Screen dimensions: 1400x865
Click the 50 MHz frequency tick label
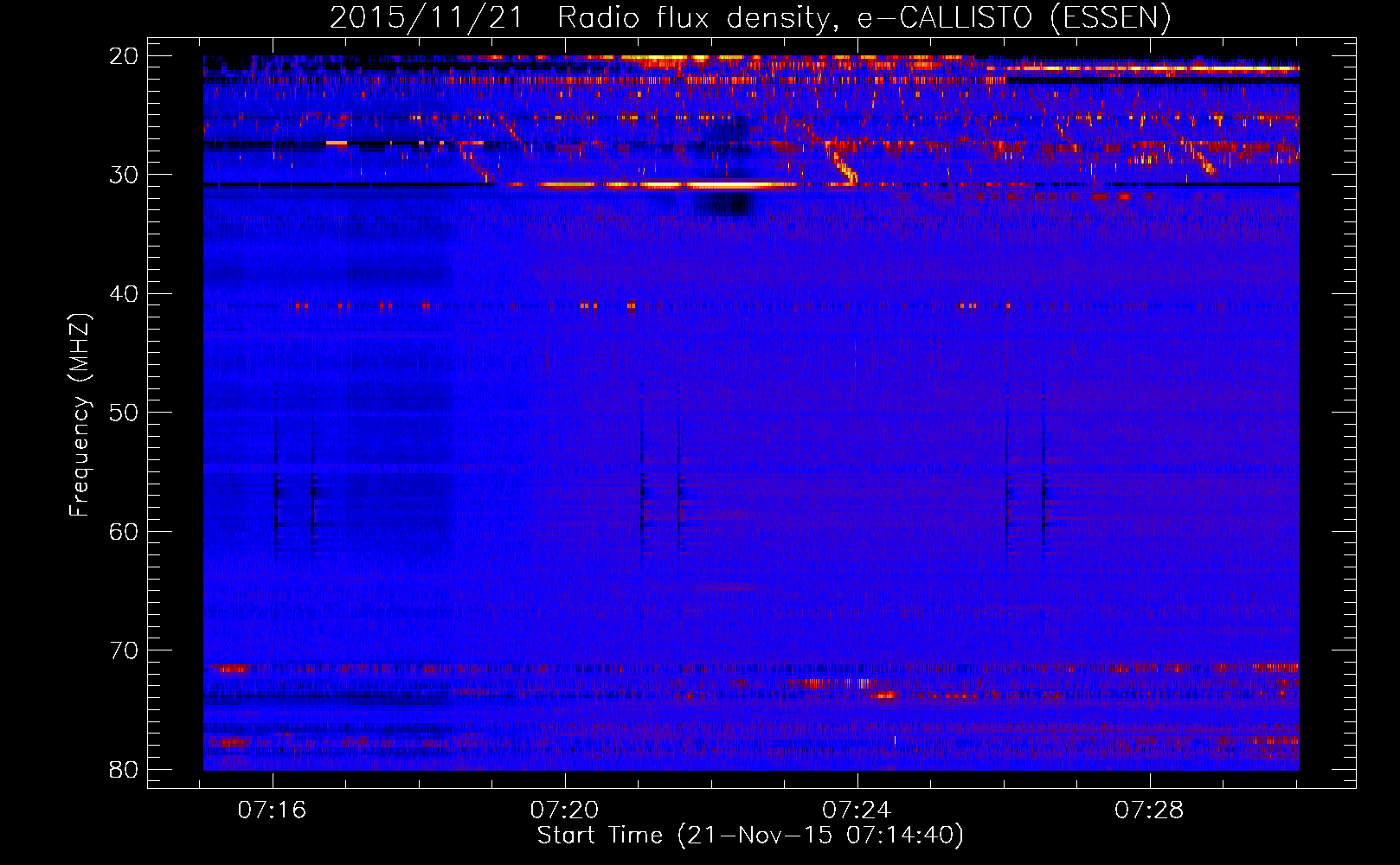125,413
